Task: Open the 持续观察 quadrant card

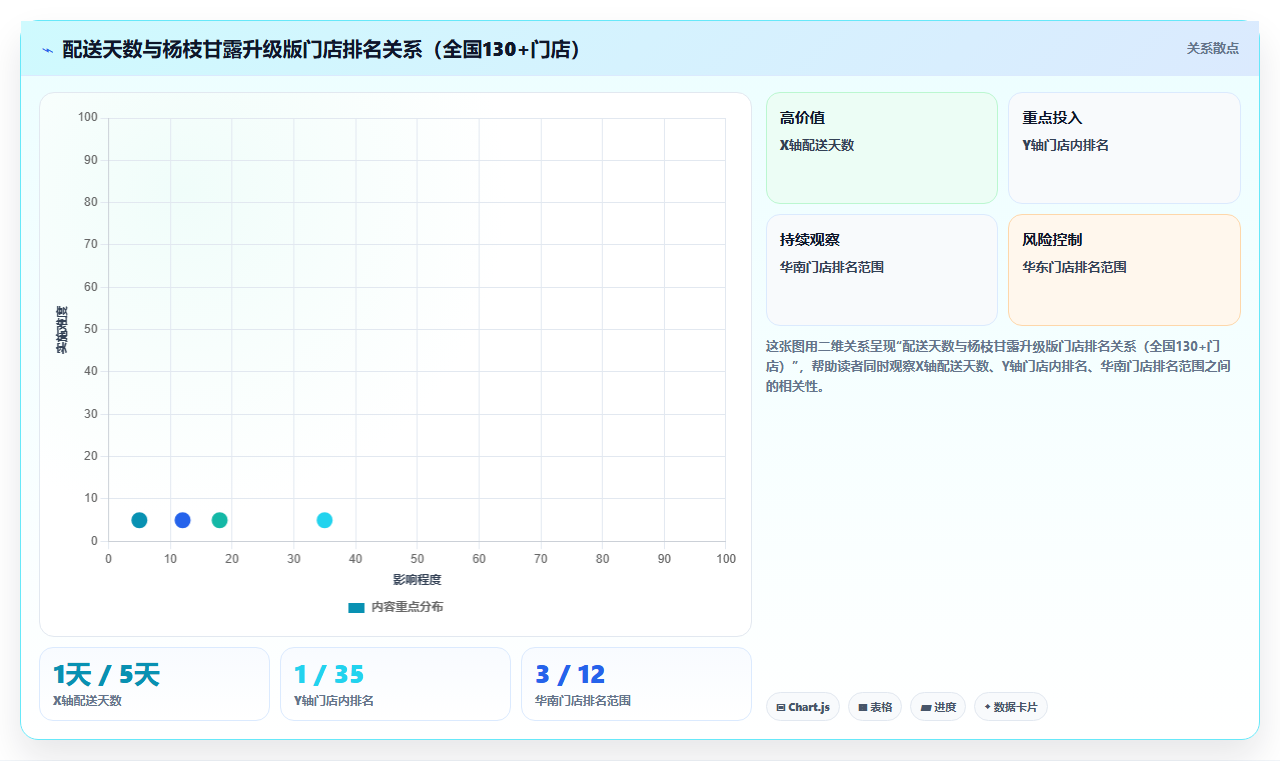Action: pyautogui.click(x=882, y=270)
